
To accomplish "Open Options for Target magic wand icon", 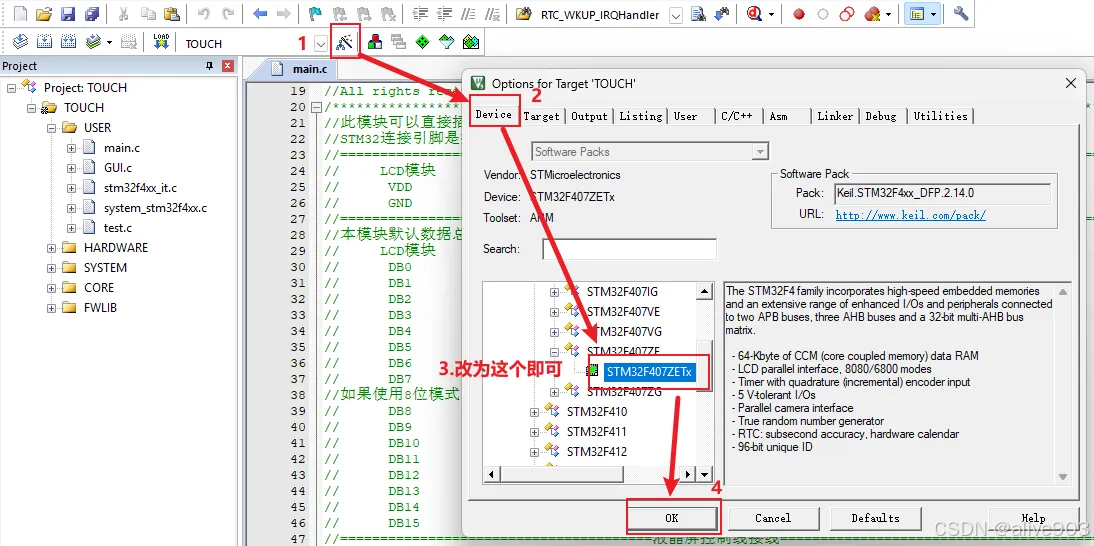I will [343, 43].
